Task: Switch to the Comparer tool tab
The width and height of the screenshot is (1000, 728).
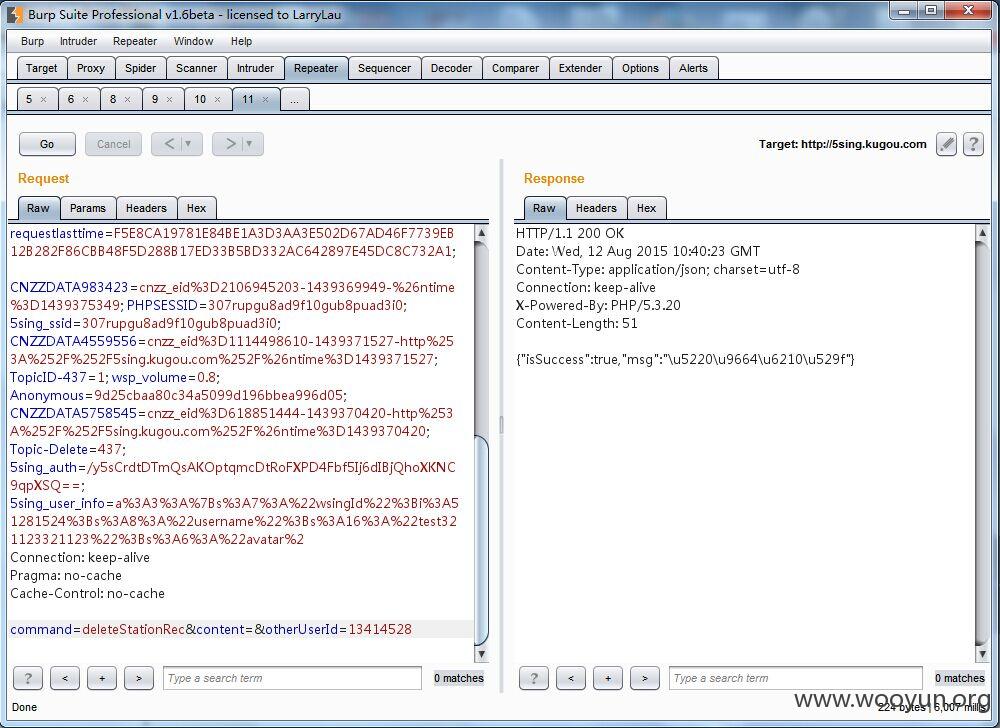Action: coord(515,68)
